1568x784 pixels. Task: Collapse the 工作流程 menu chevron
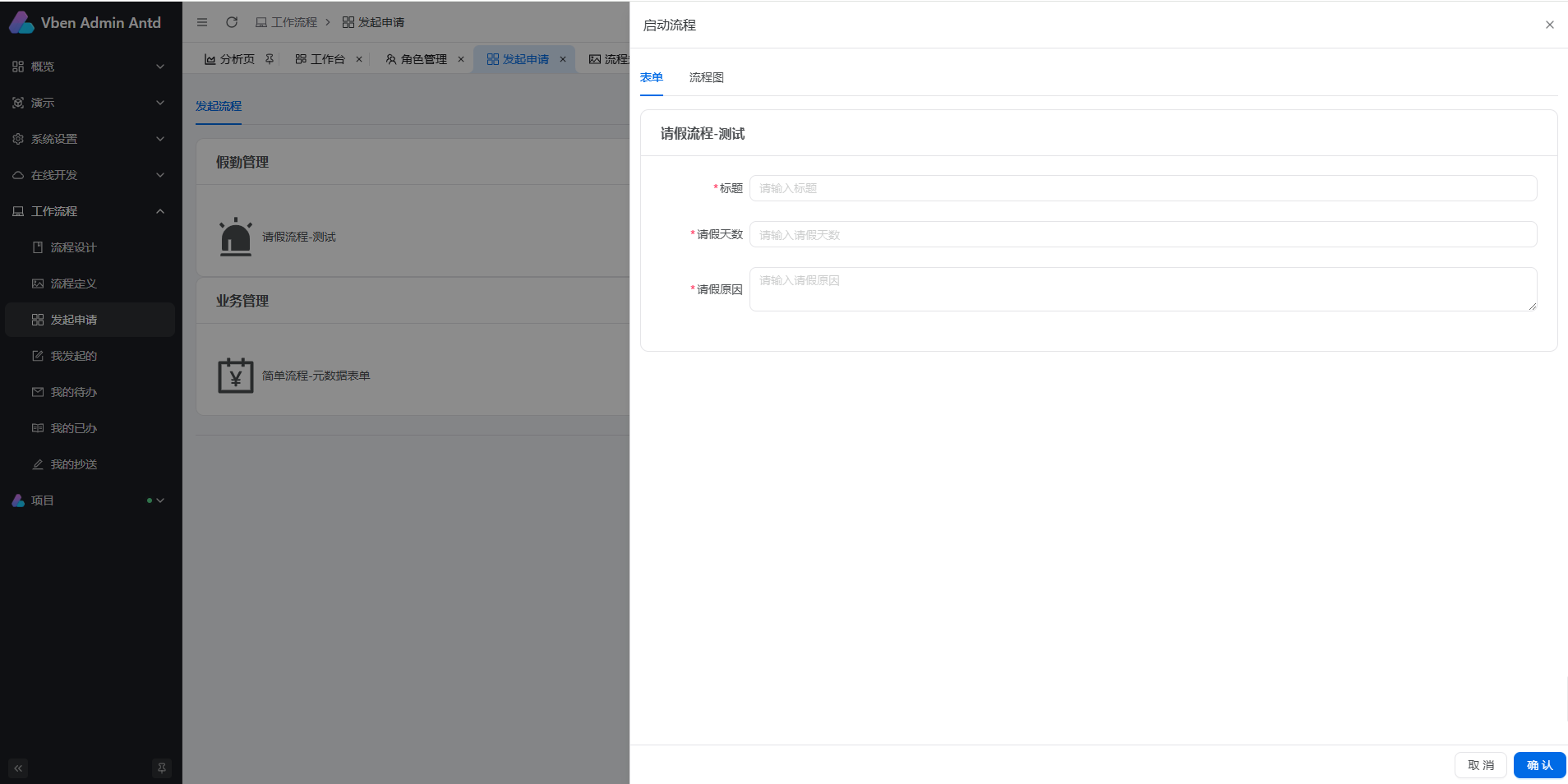click(x=160, y=211)
